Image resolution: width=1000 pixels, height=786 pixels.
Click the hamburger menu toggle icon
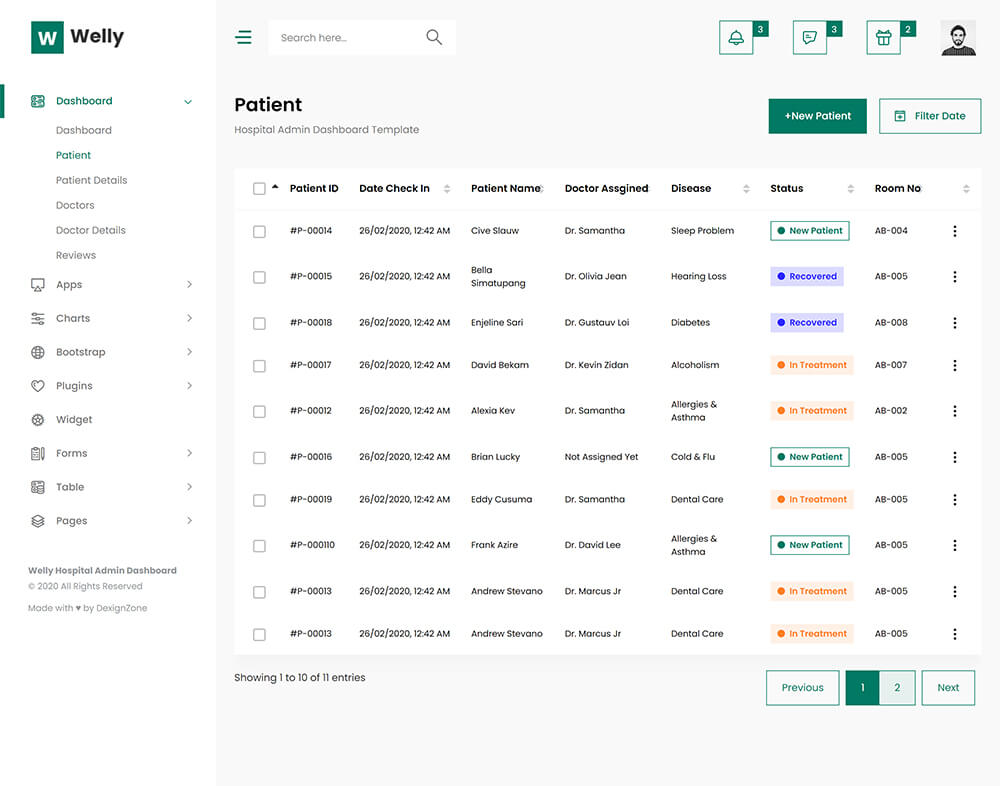point(243,38)
